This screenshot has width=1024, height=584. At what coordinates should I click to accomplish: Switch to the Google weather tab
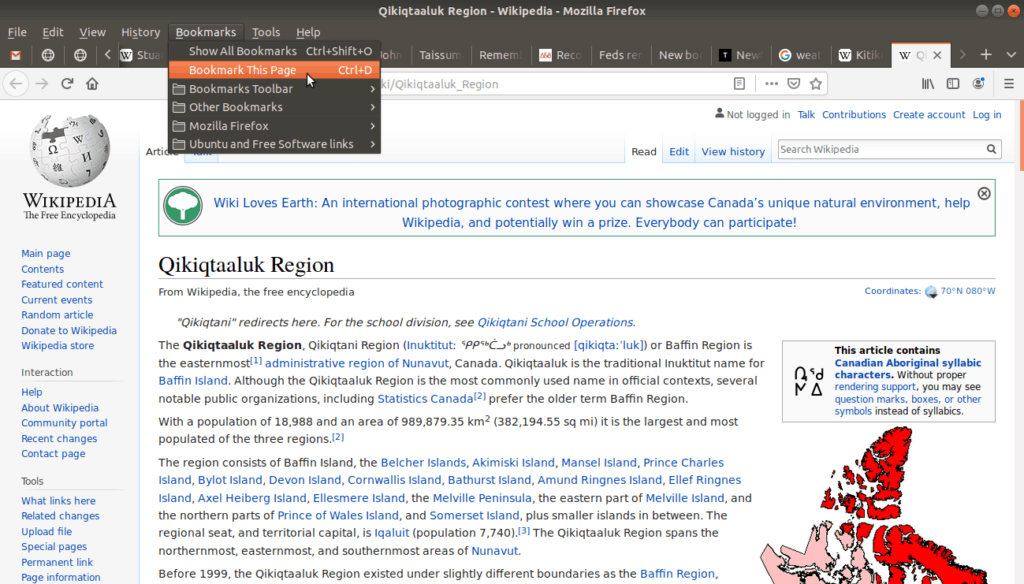coord(801,55)
